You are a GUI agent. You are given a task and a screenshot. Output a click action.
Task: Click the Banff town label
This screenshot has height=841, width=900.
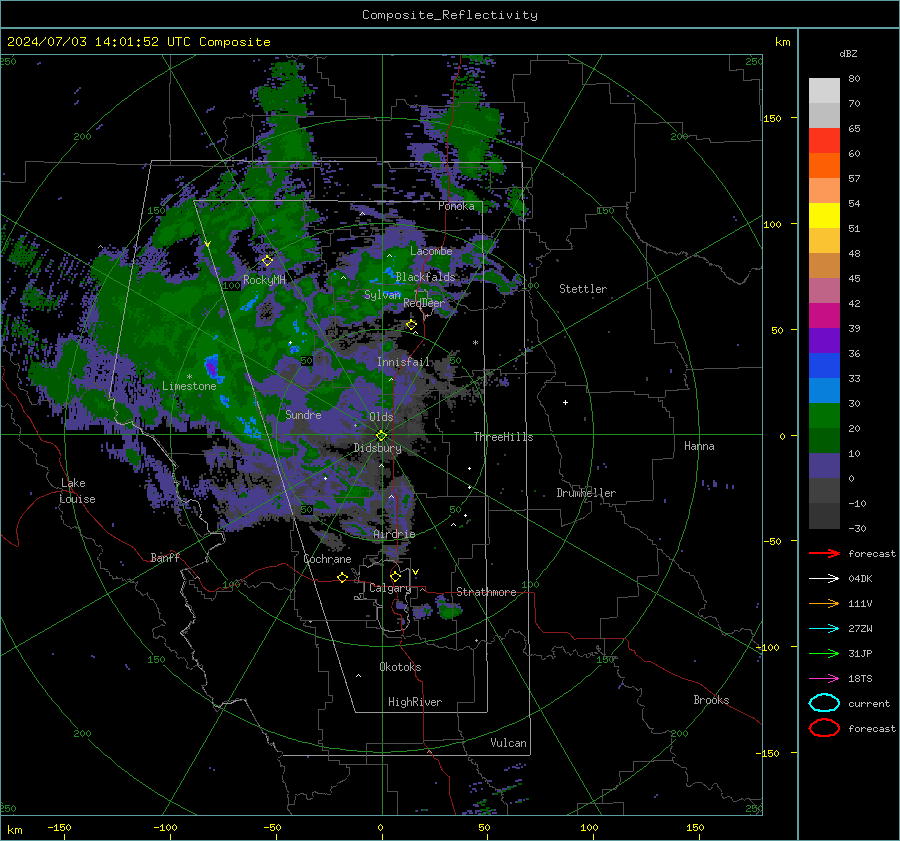165,557
